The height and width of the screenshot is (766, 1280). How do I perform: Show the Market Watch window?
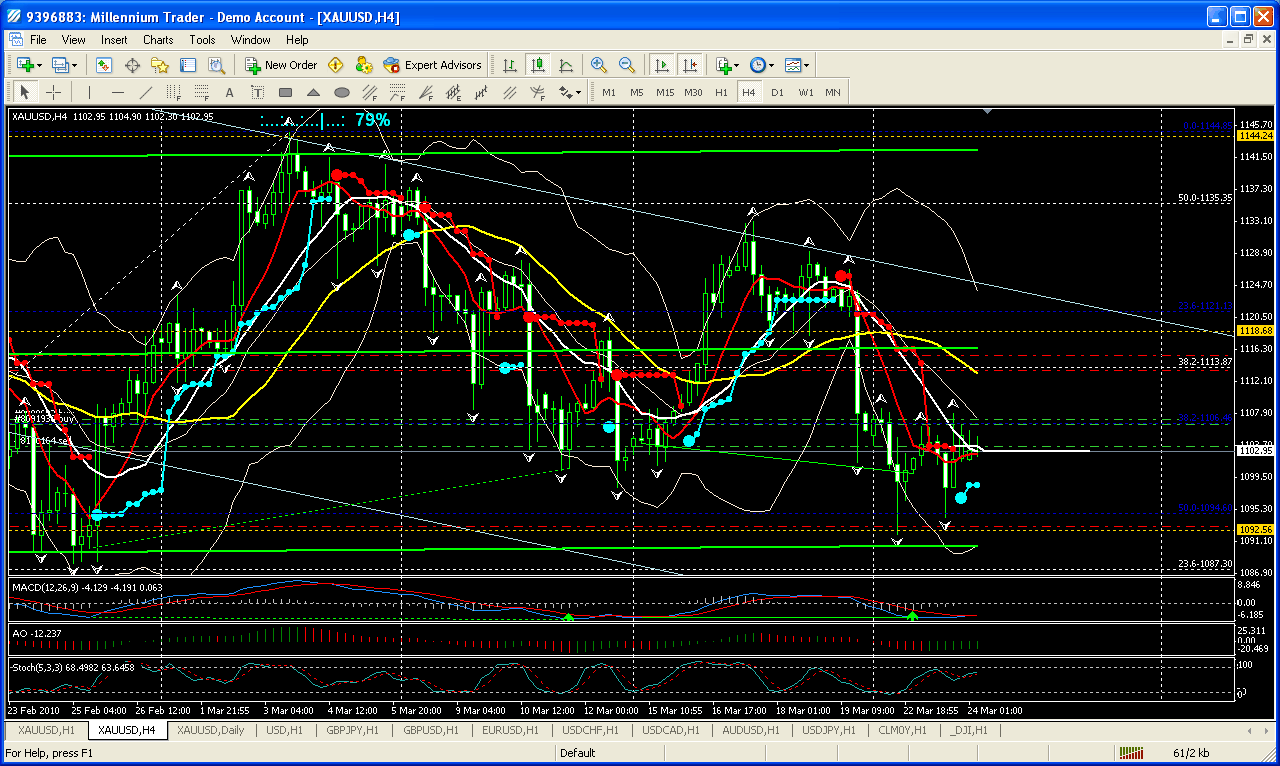(104, 65)
